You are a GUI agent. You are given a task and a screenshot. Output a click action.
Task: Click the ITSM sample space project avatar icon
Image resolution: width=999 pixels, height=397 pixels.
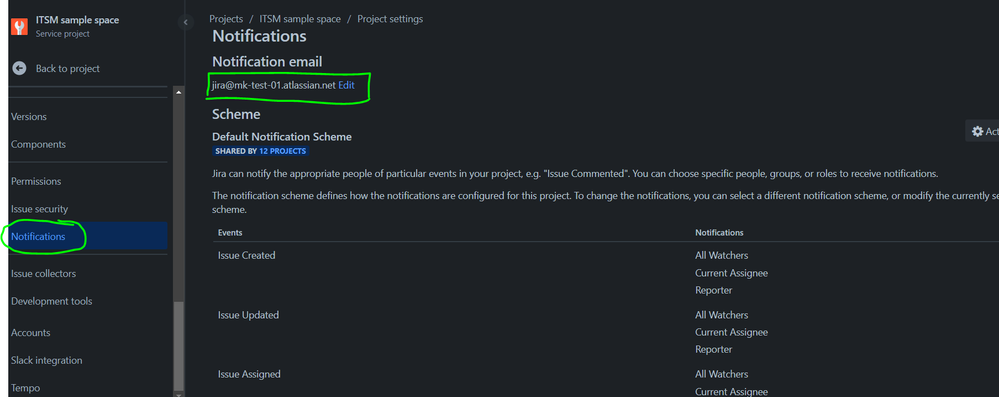coord(19,26)
